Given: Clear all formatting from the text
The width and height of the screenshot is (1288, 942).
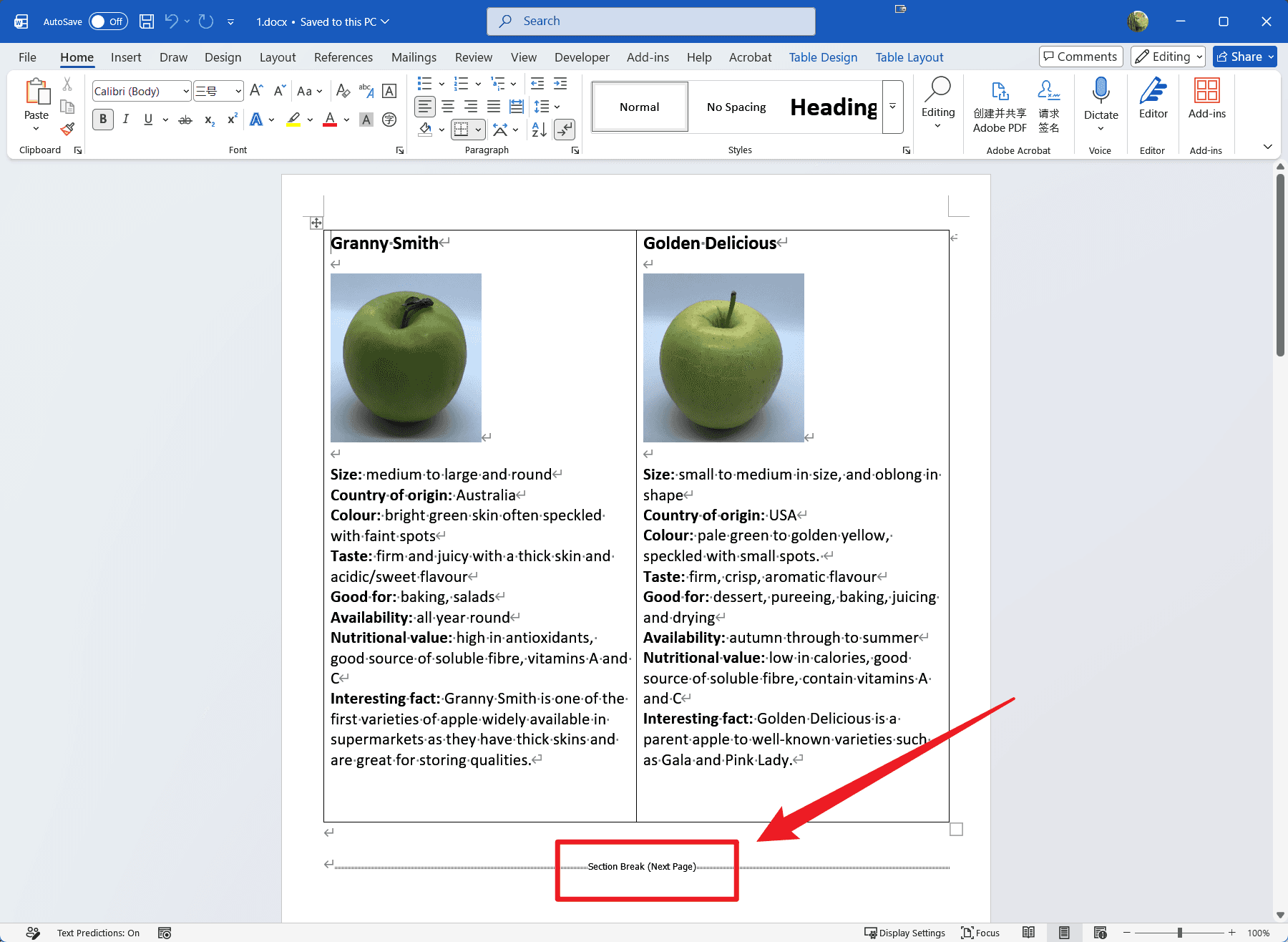Looking at the screenshot, I should tap(343, 91).
